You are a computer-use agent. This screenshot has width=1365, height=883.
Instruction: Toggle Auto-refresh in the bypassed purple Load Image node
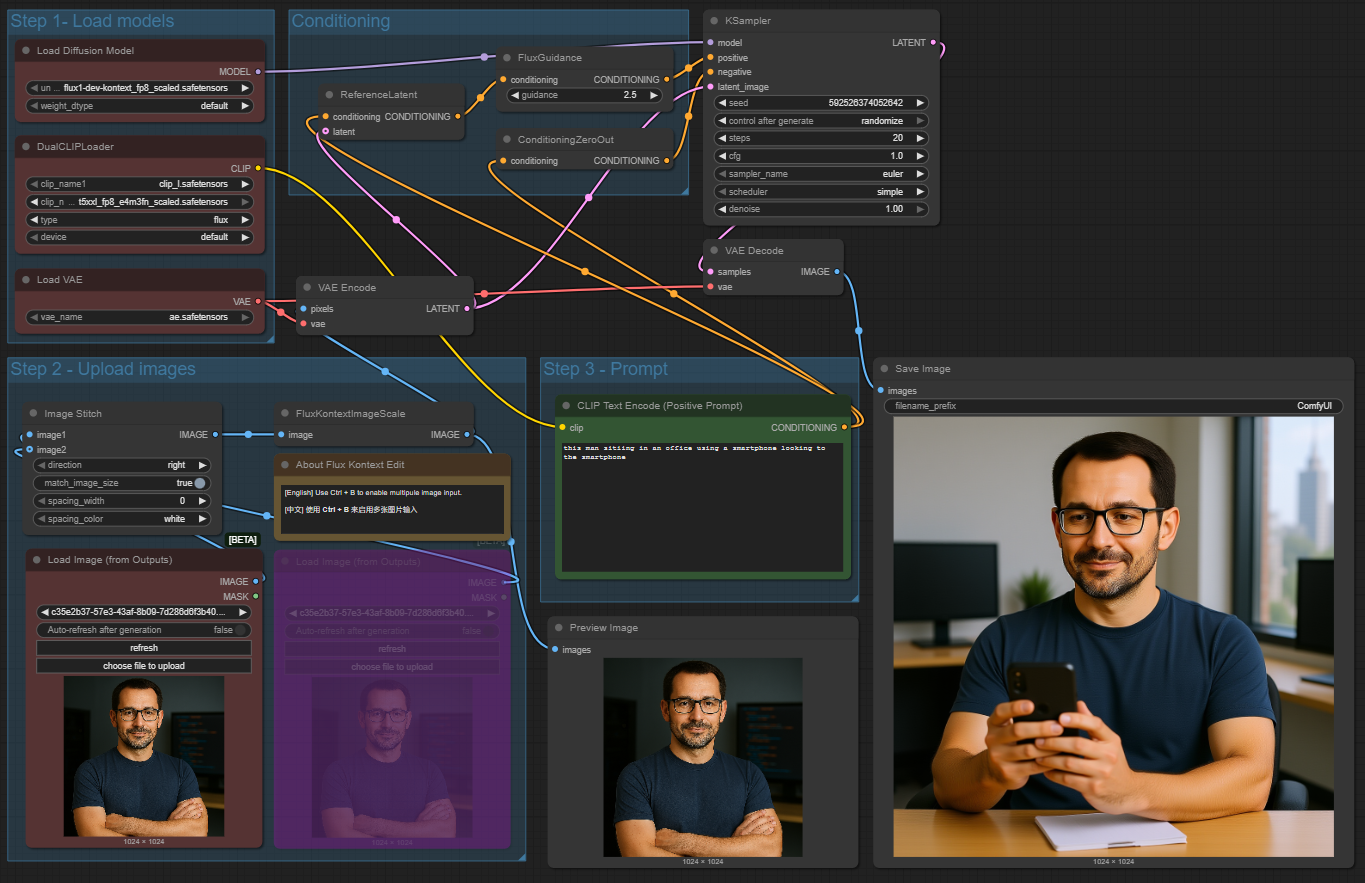[x=490, y=631]
